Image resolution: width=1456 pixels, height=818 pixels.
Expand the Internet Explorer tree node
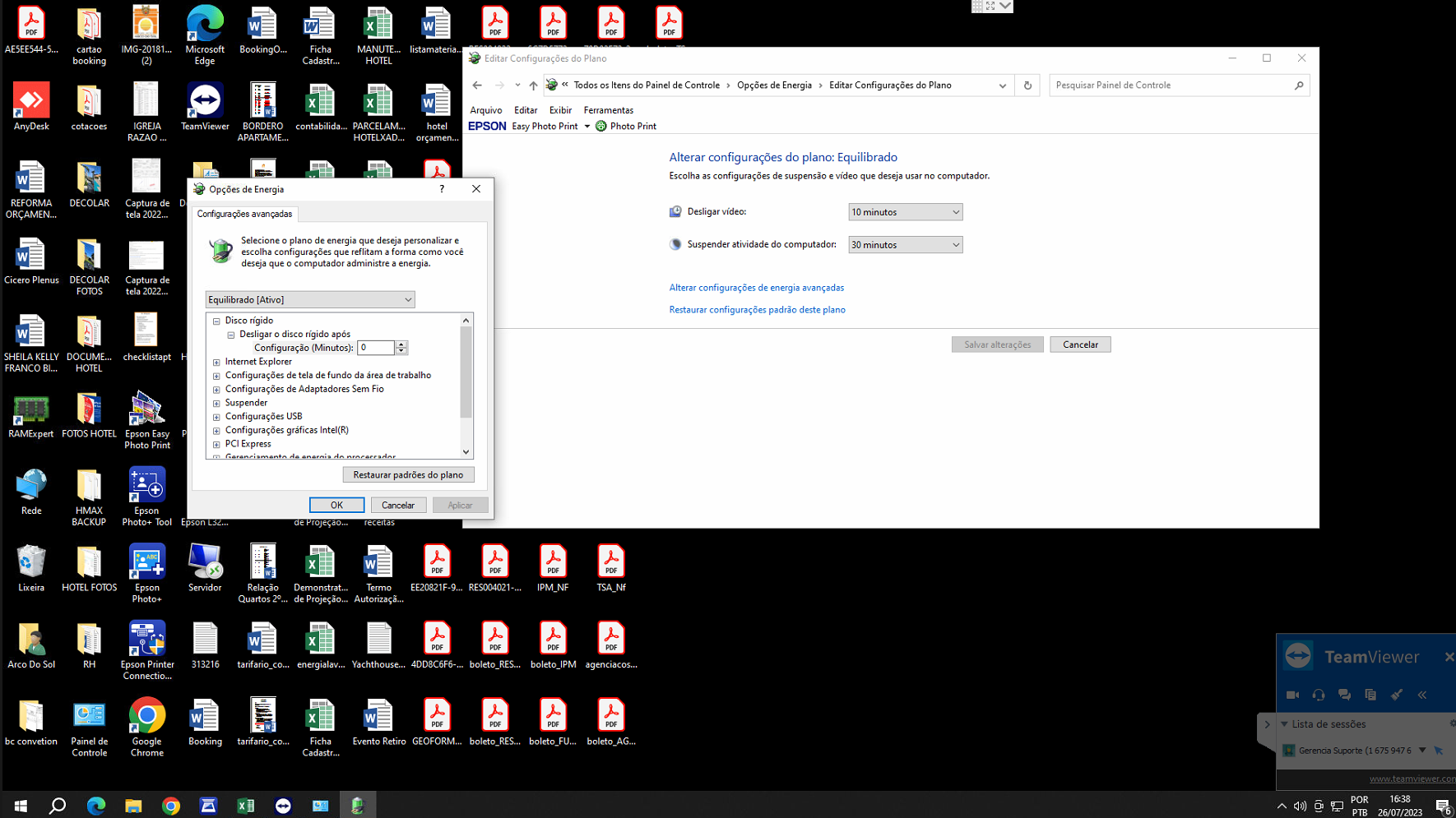click(x=216, y=362)
